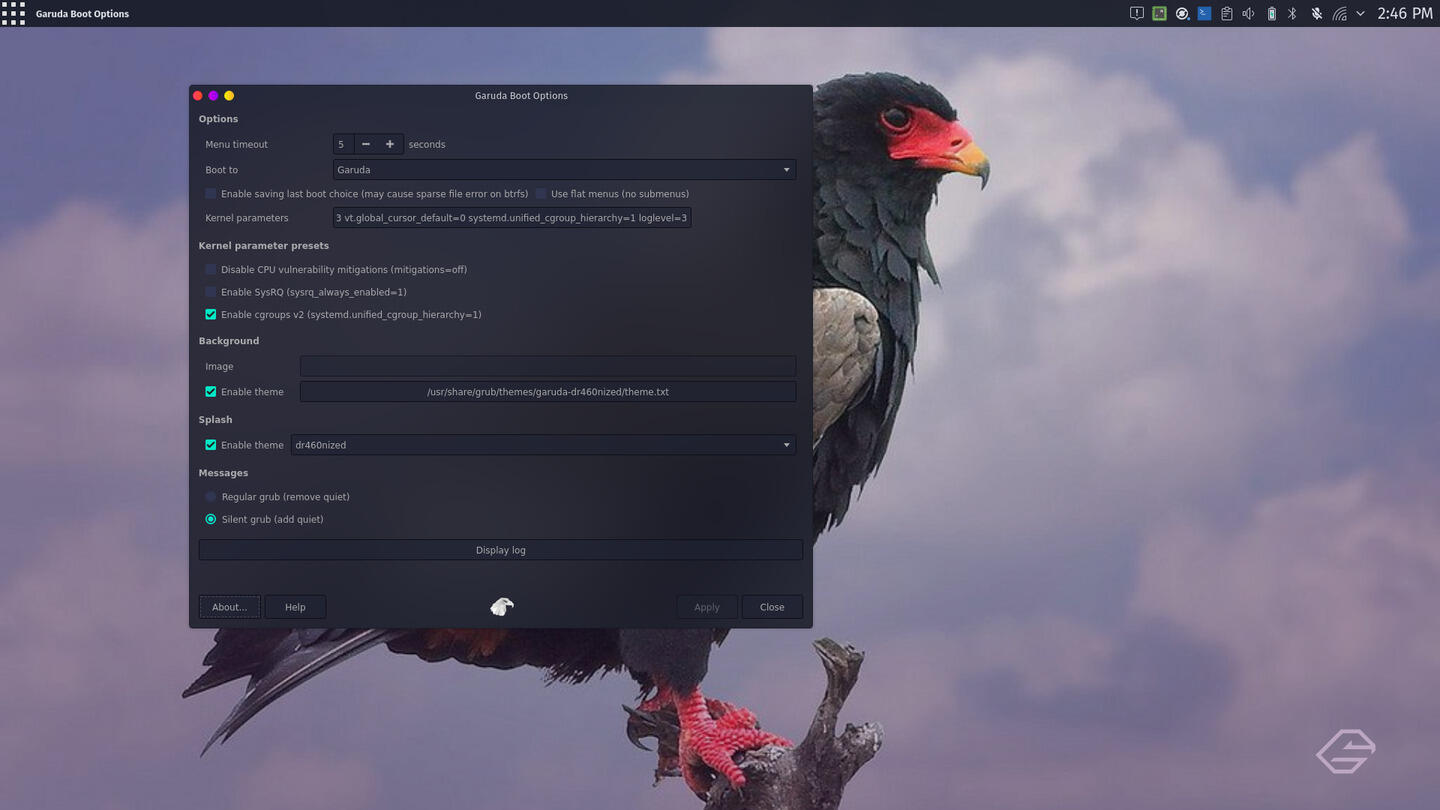
Task: Uncheck Enable cgroups v2 checkbox
Action: pos(210,315)
